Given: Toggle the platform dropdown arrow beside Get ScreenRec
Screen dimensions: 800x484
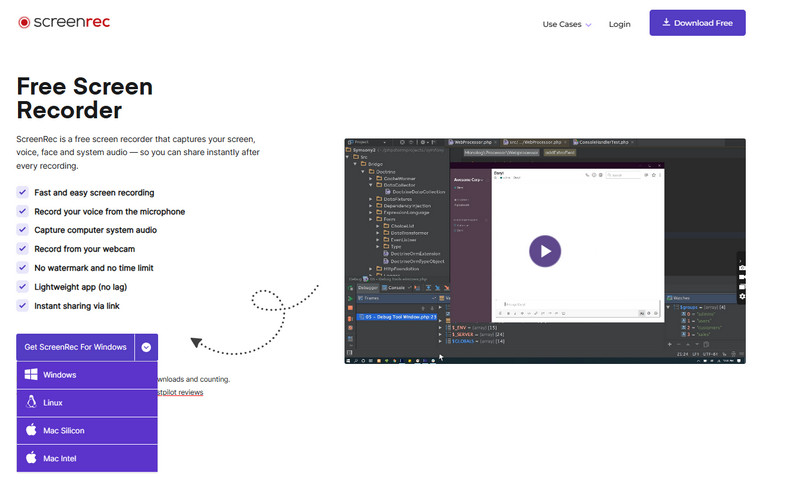Looking at the screenshot, I should tap(146, 347).
